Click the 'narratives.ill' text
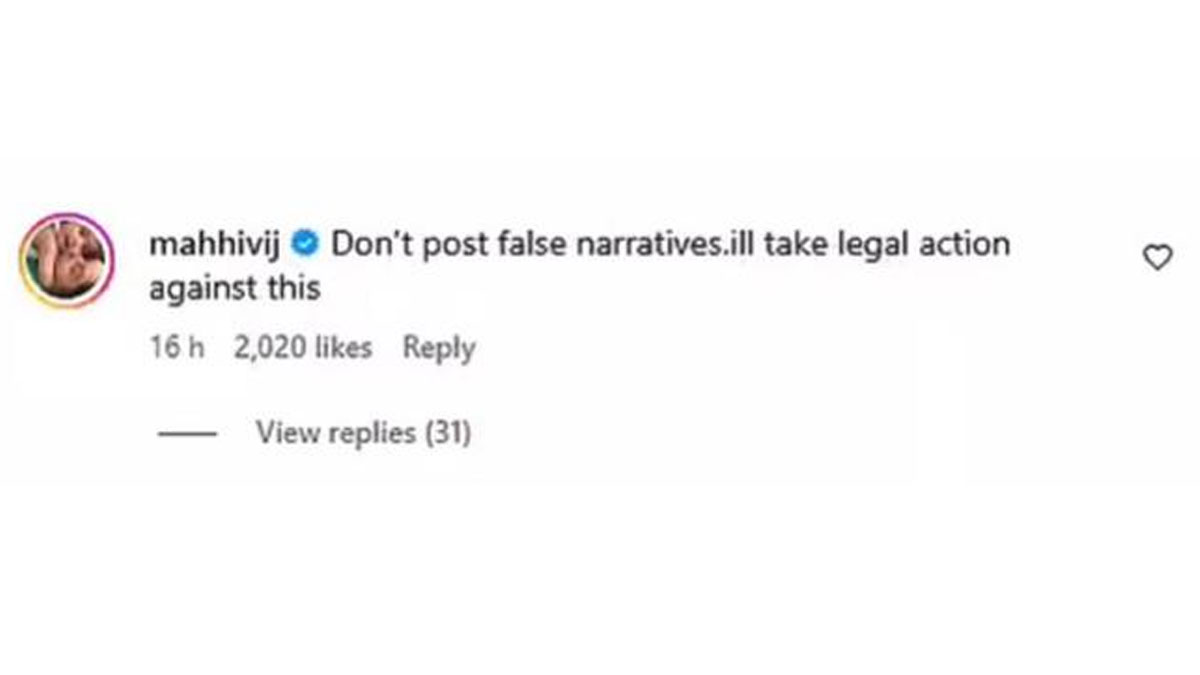The height and width of the screenshot is (675, 1200). coord(670,244)
